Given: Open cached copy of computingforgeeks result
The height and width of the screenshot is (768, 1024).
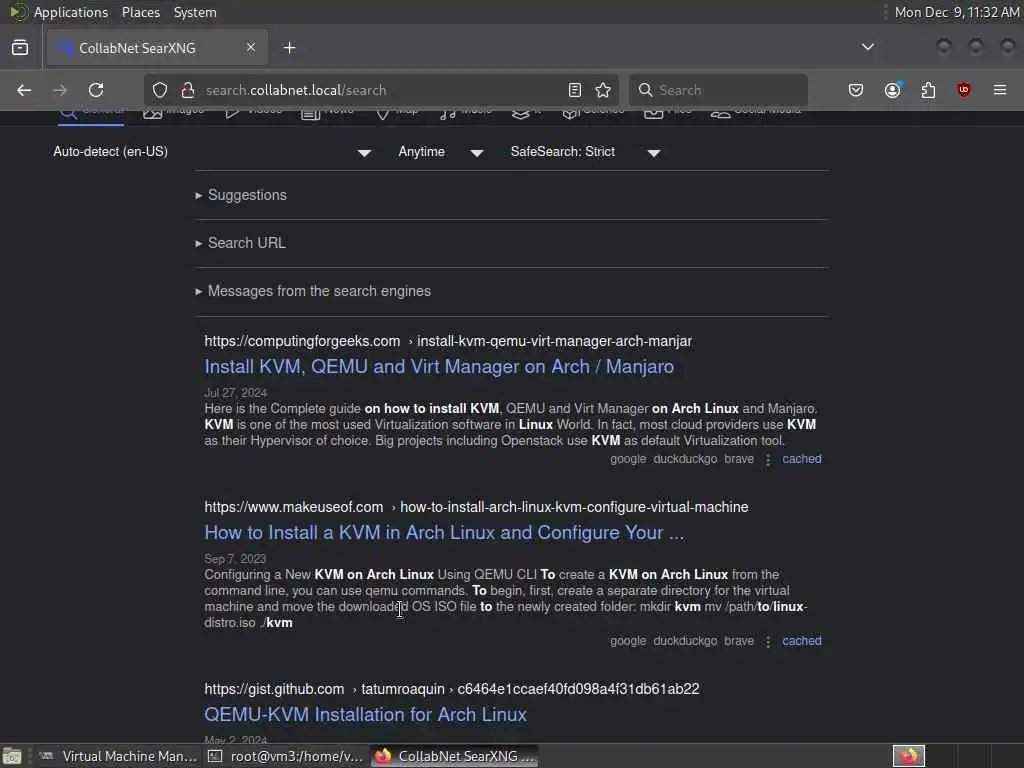Looking at the screenshot, I should coord(802,459).
